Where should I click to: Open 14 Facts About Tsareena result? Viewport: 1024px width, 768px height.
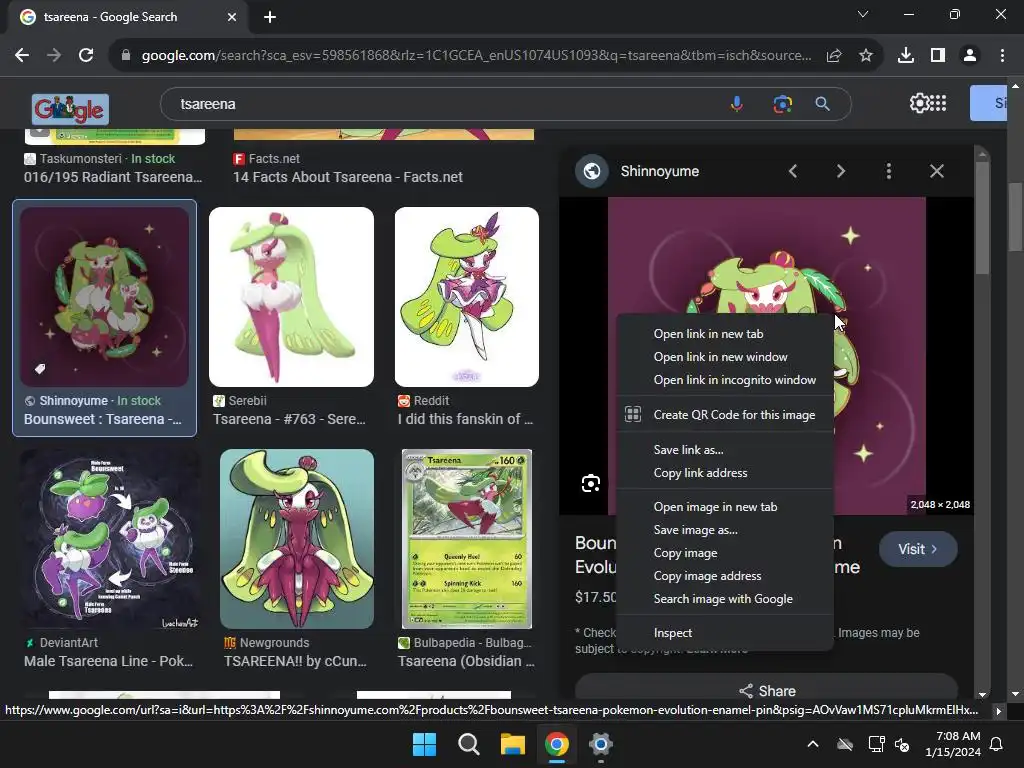[348, 177]
